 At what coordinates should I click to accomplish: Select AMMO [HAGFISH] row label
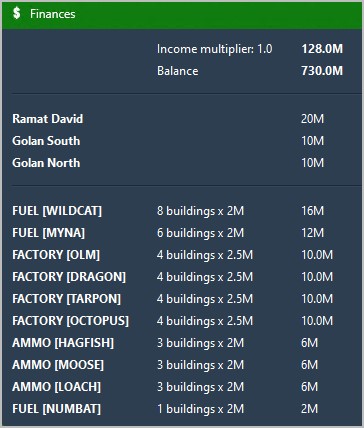point(63,343)
